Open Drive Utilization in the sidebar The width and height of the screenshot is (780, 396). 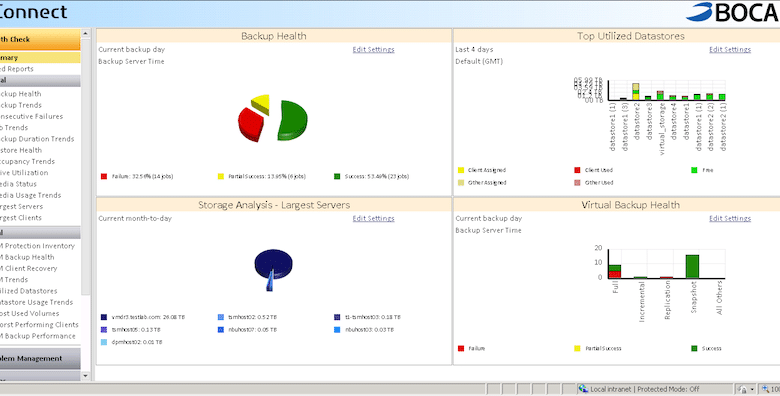click(x=24, y=173)
